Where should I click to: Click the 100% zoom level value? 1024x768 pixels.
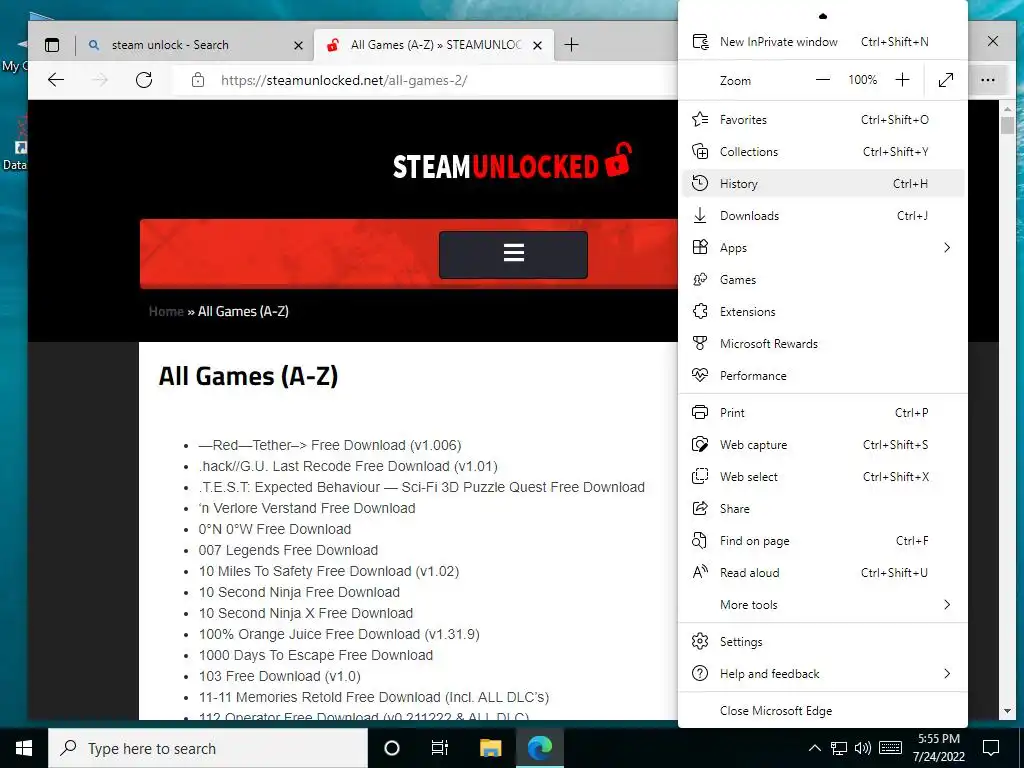coord(862,80)
